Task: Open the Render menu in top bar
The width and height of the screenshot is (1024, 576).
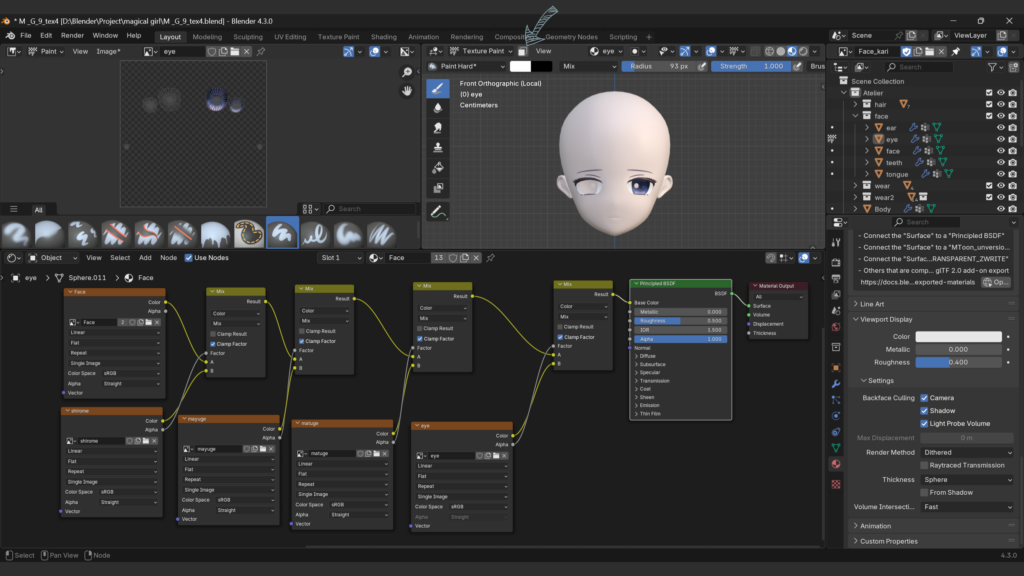Action: point(72,35)
